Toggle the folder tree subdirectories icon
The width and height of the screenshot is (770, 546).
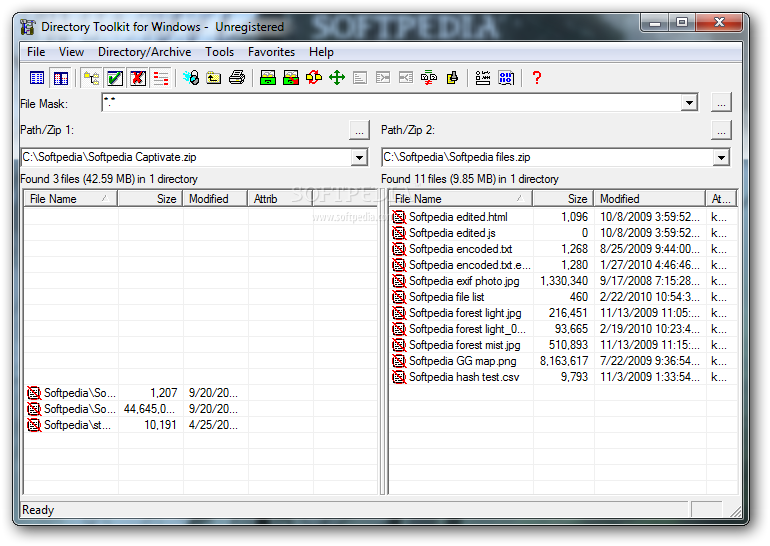91,78
